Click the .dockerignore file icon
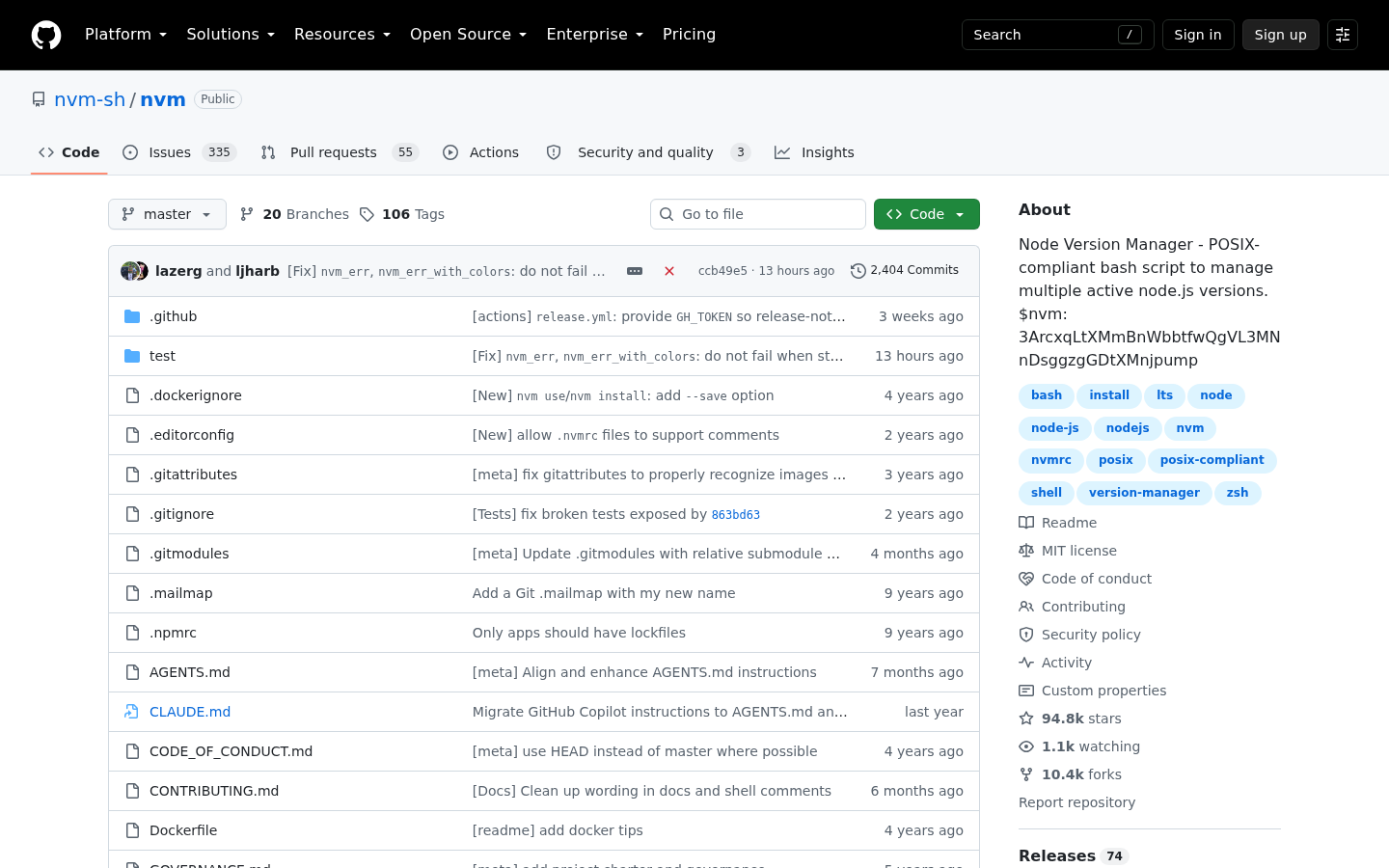This screenshot has width=1389, height=868. tap(132, 395)
